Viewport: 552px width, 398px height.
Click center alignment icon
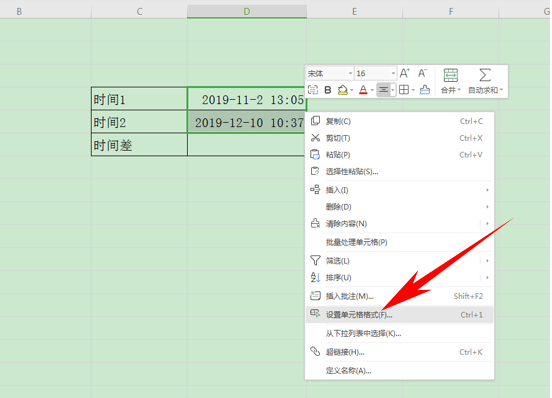coord(383,90)
